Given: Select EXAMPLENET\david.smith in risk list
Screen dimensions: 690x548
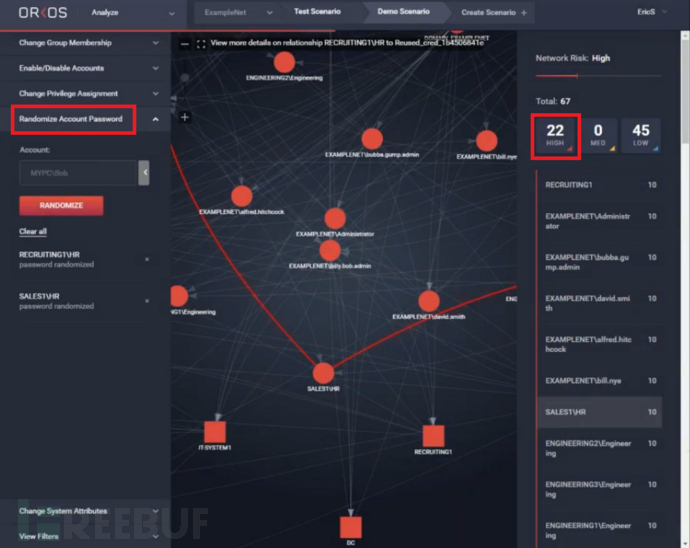Looking at the screenshot, I should tap(600, 303).
